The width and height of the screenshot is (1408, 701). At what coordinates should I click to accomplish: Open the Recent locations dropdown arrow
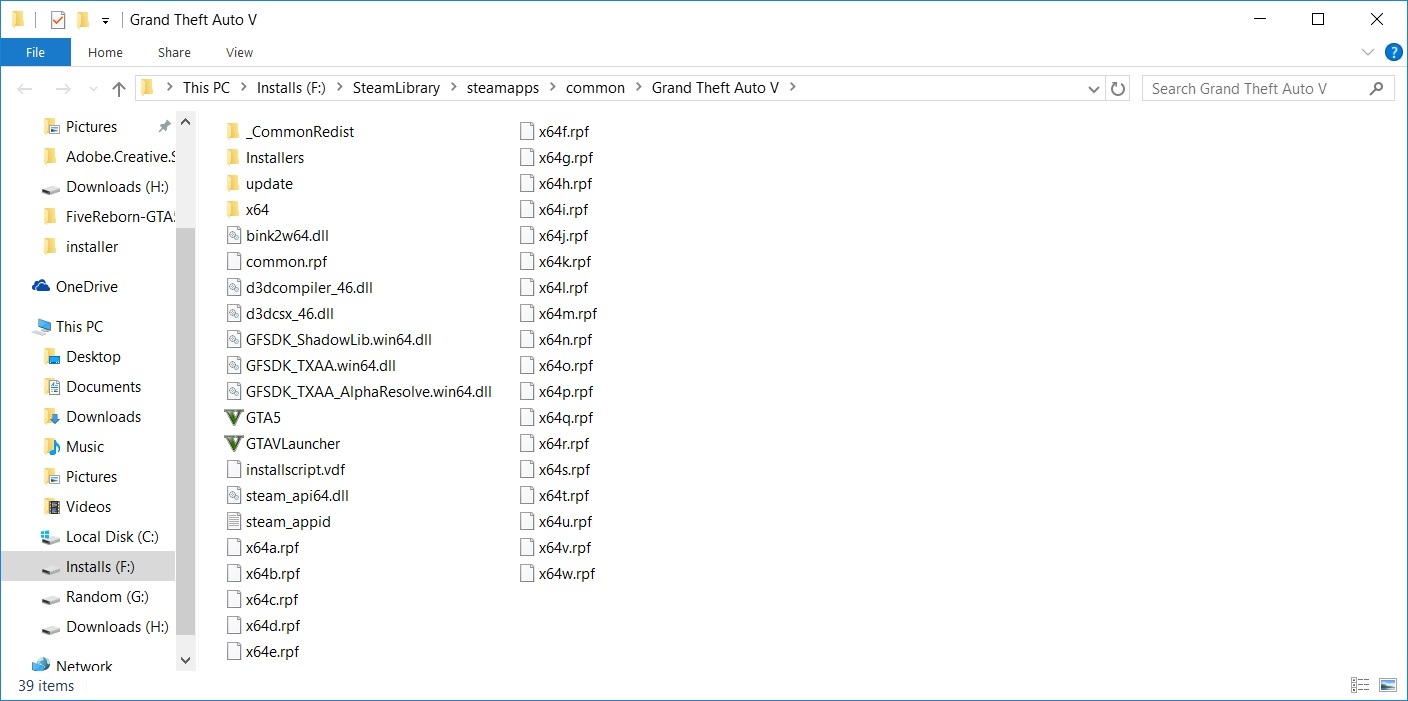[93, 89]
